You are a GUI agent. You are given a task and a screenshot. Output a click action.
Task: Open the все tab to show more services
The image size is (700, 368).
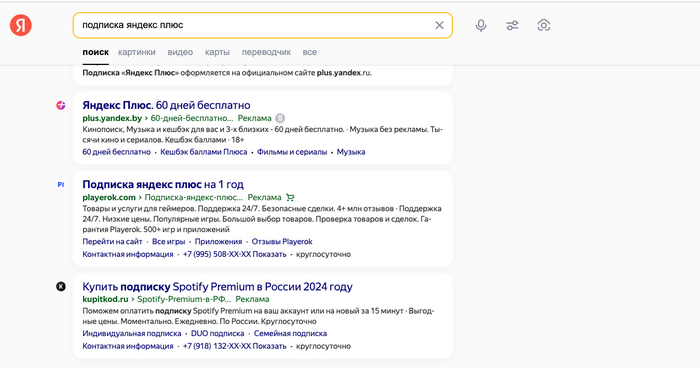tap(310, 52)
